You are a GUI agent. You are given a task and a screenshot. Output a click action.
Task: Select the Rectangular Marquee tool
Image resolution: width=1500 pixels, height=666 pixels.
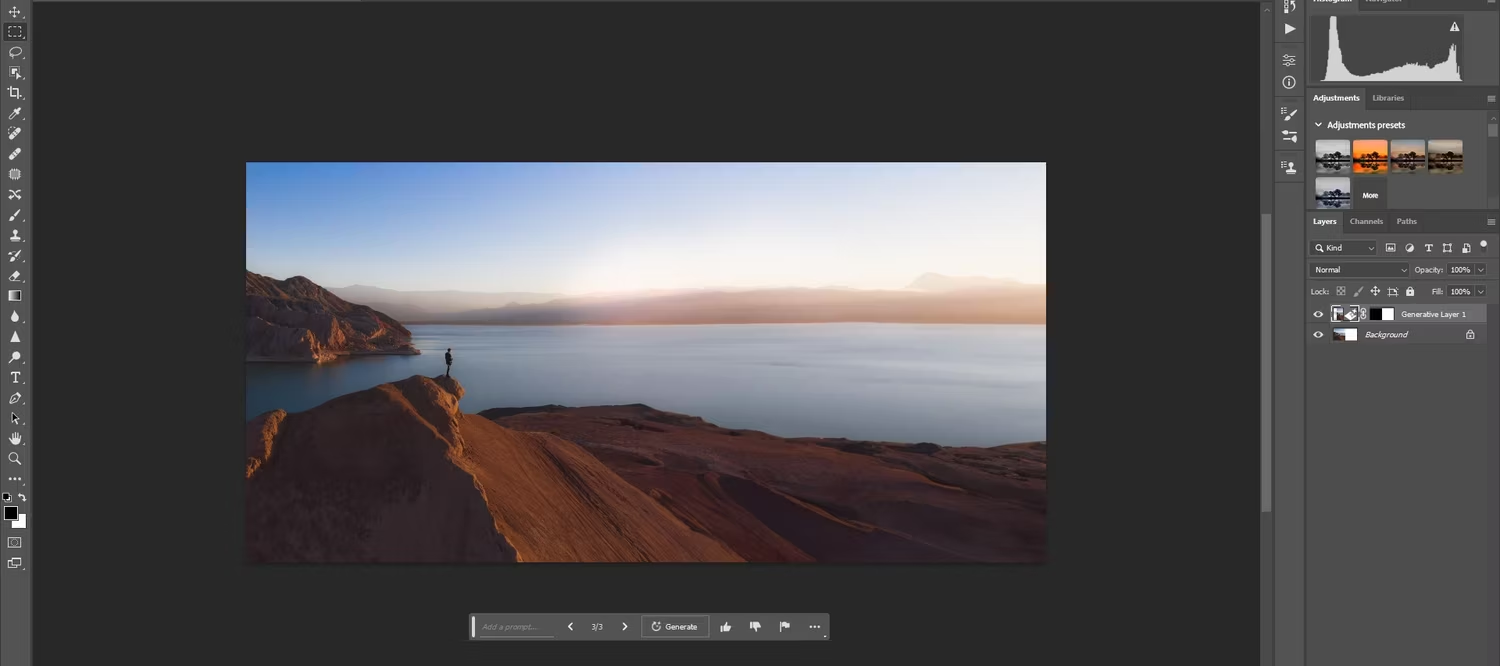click(15, 31)
